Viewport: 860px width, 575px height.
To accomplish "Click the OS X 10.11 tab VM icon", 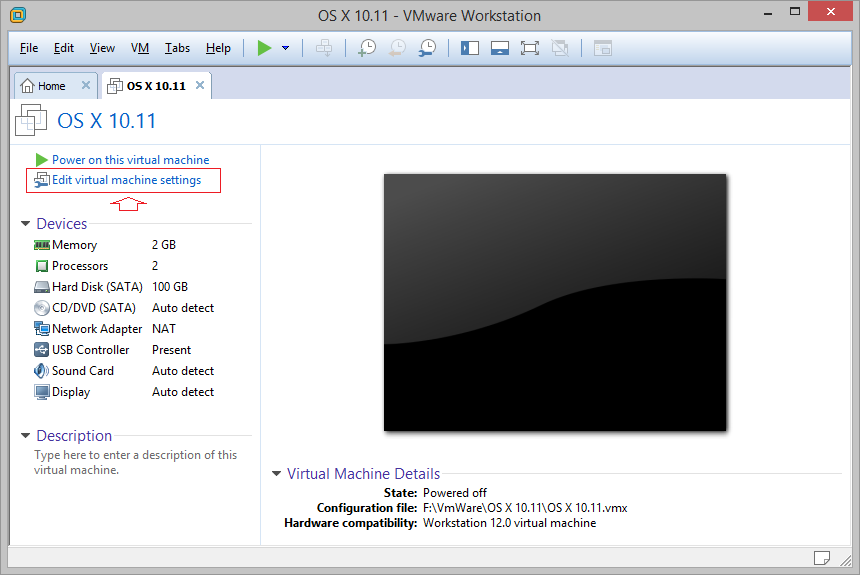I will [115, 86].
